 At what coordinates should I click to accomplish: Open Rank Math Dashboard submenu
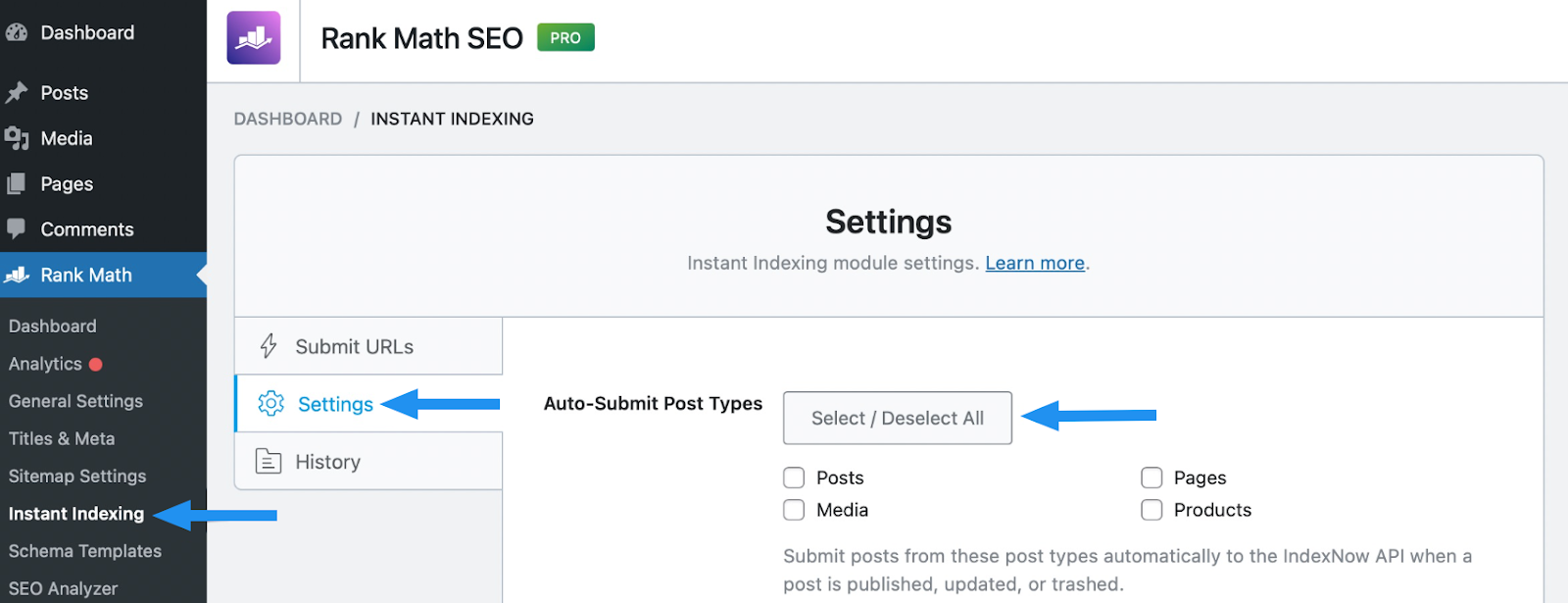click(53, 326)
